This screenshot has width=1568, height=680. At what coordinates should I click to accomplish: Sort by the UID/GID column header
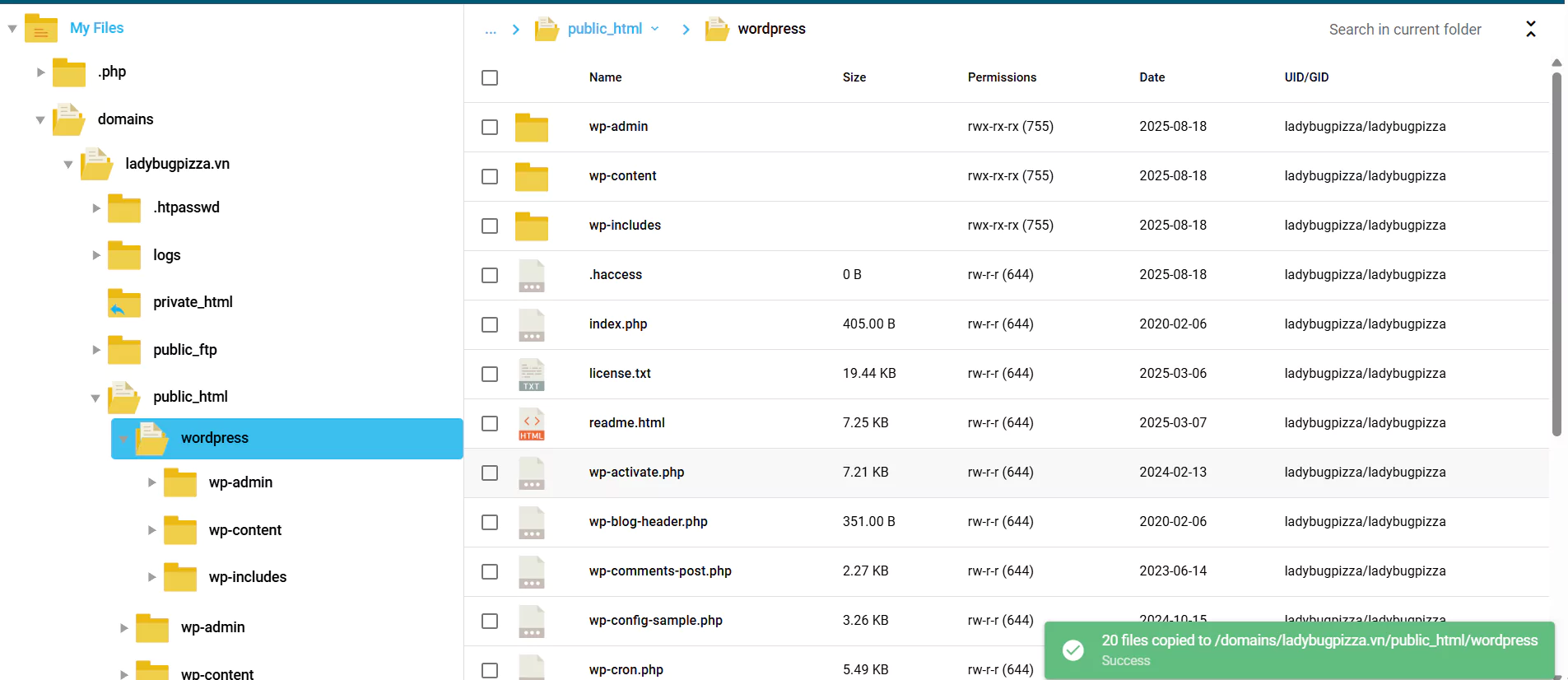pos(1306,77)
